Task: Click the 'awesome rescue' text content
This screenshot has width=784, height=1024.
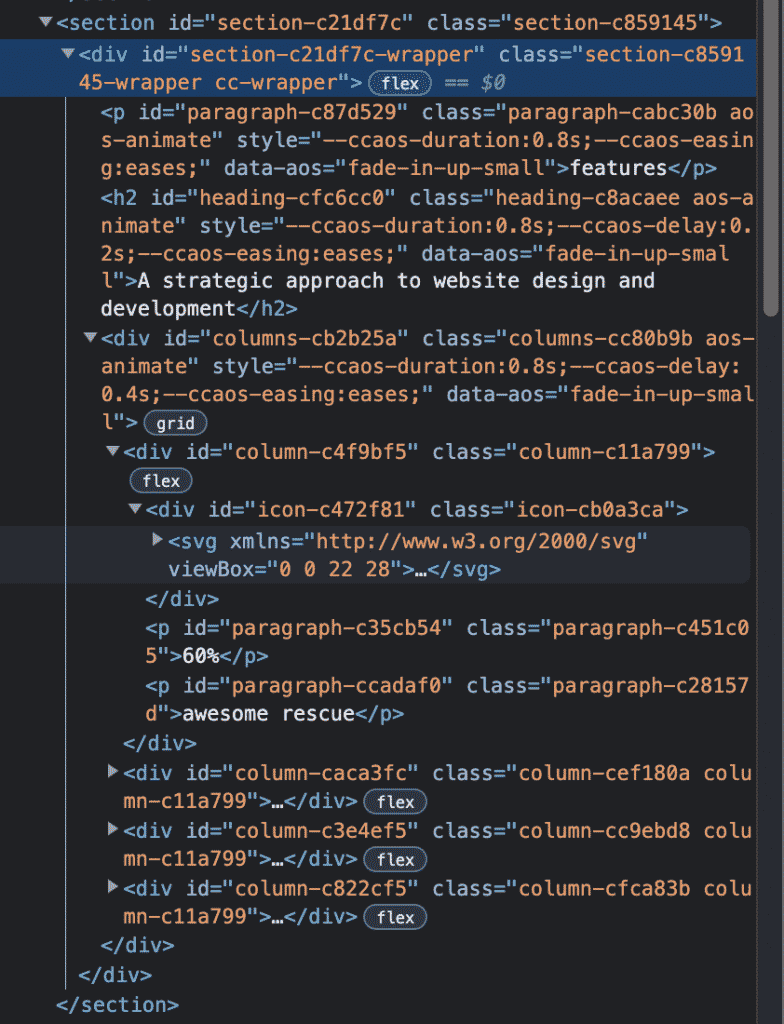Action: (x=269, y=713)
